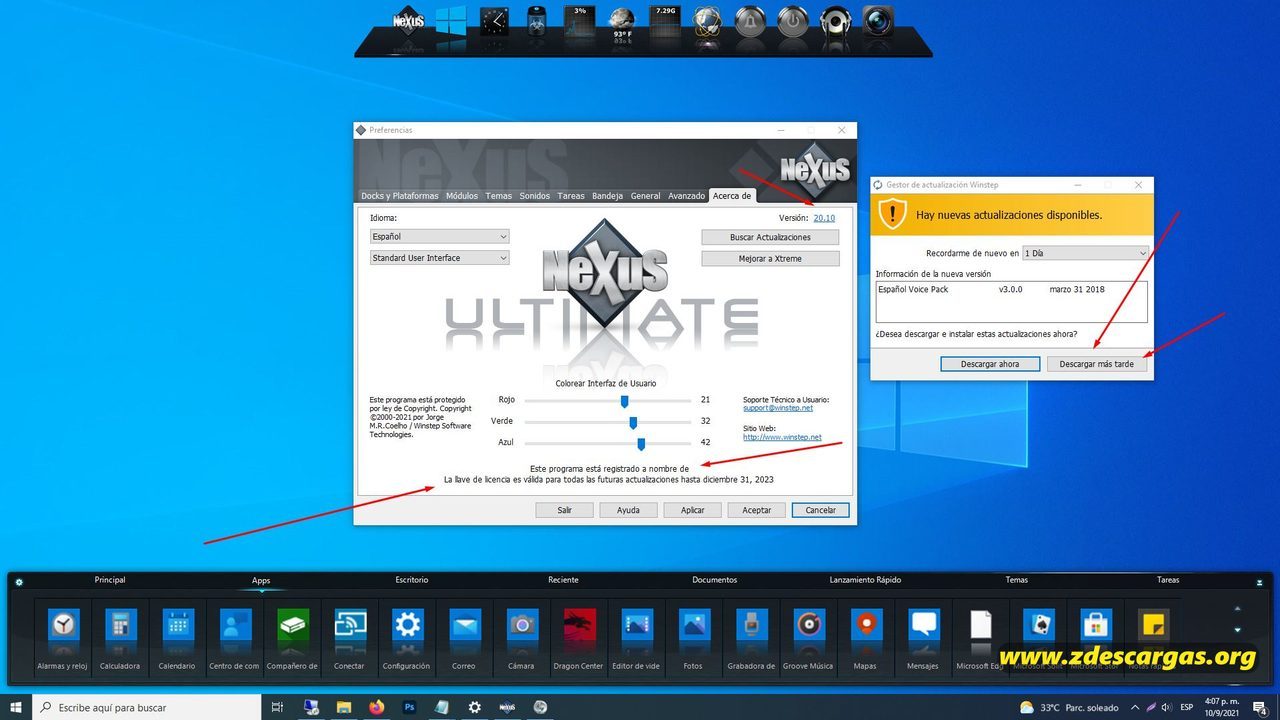Open the taskbar notification center icon
This screenshot has height=720, width=1280.
(1260, 708)
